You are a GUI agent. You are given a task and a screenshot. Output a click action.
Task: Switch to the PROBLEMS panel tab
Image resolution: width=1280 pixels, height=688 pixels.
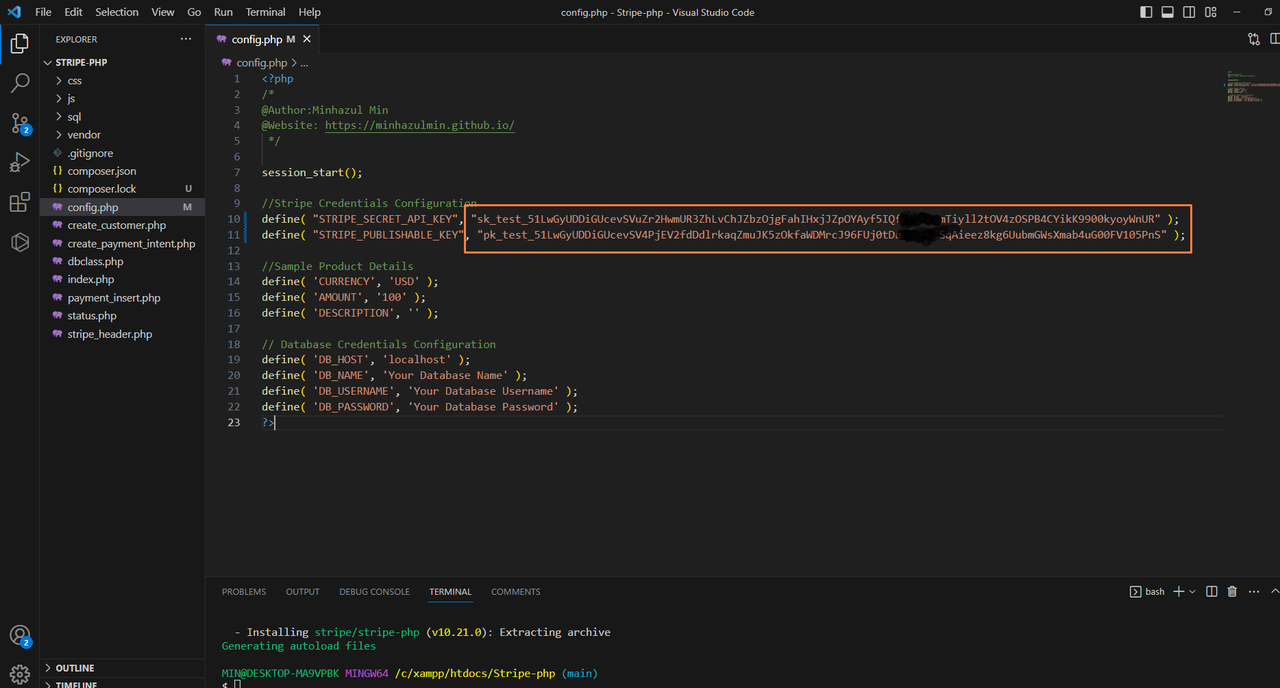tap(244, 591)
